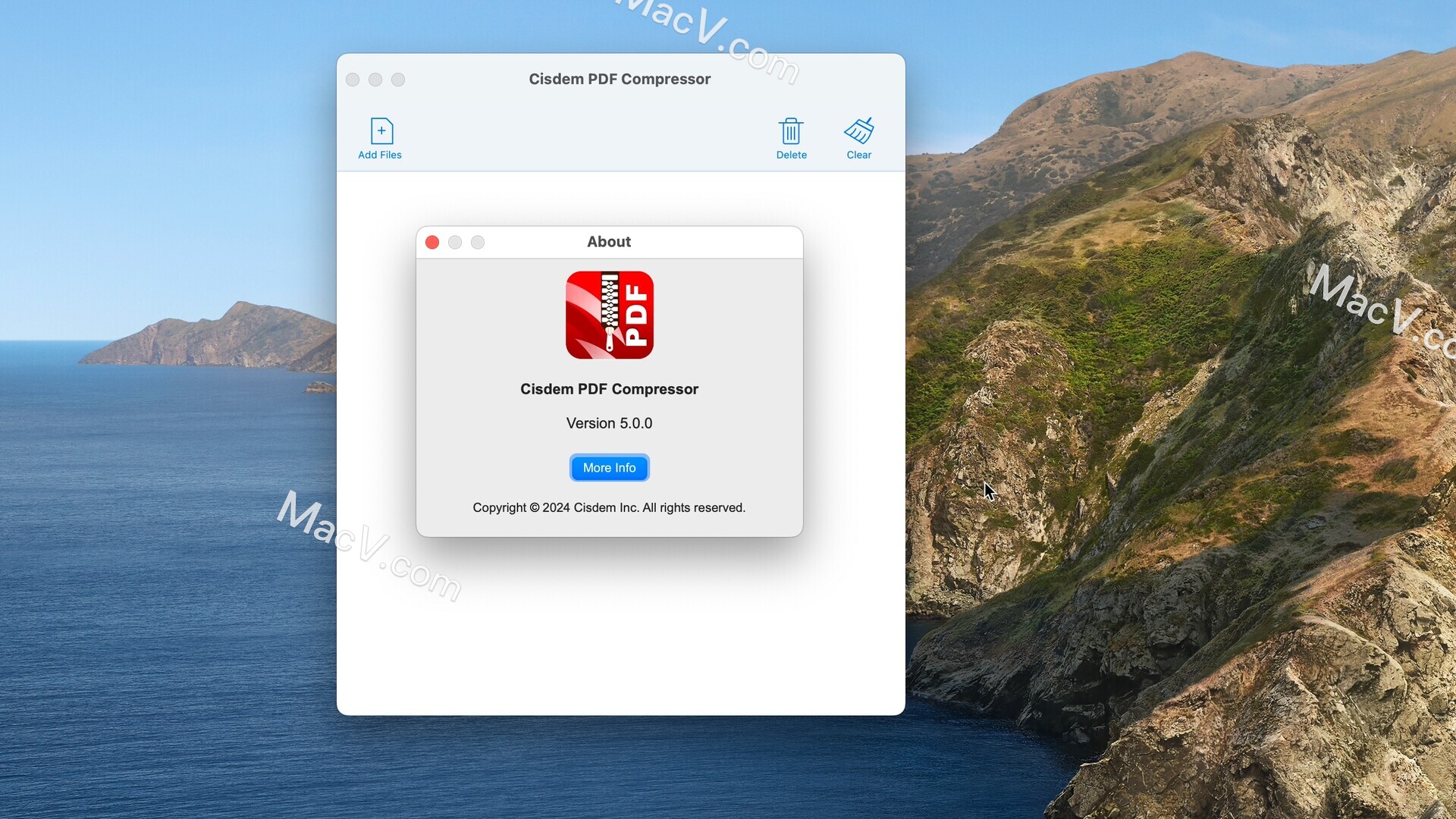Click the desktop wallpaper outside the app

pos(152,682)
